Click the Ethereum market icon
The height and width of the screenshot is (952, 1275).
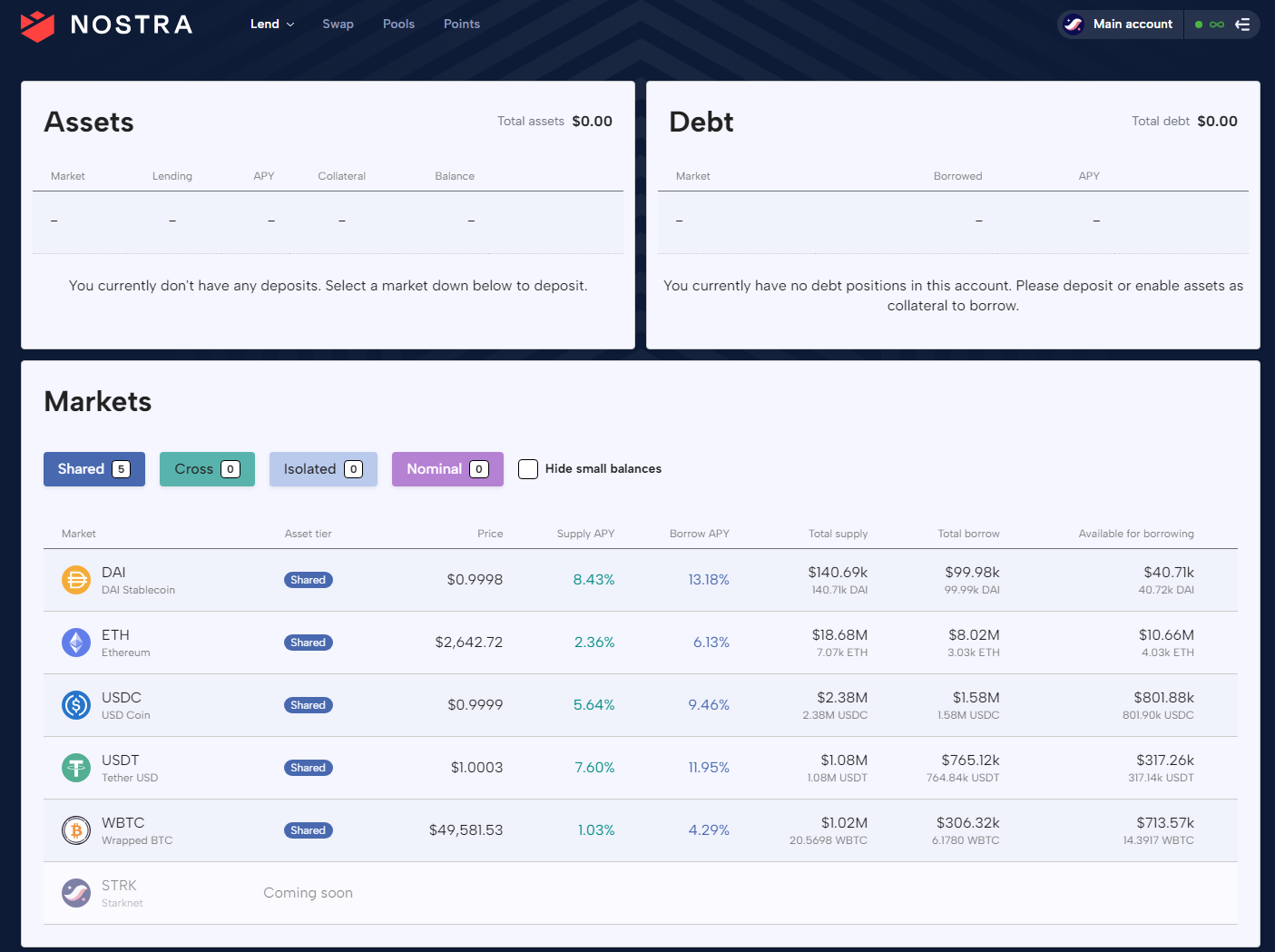76,643
